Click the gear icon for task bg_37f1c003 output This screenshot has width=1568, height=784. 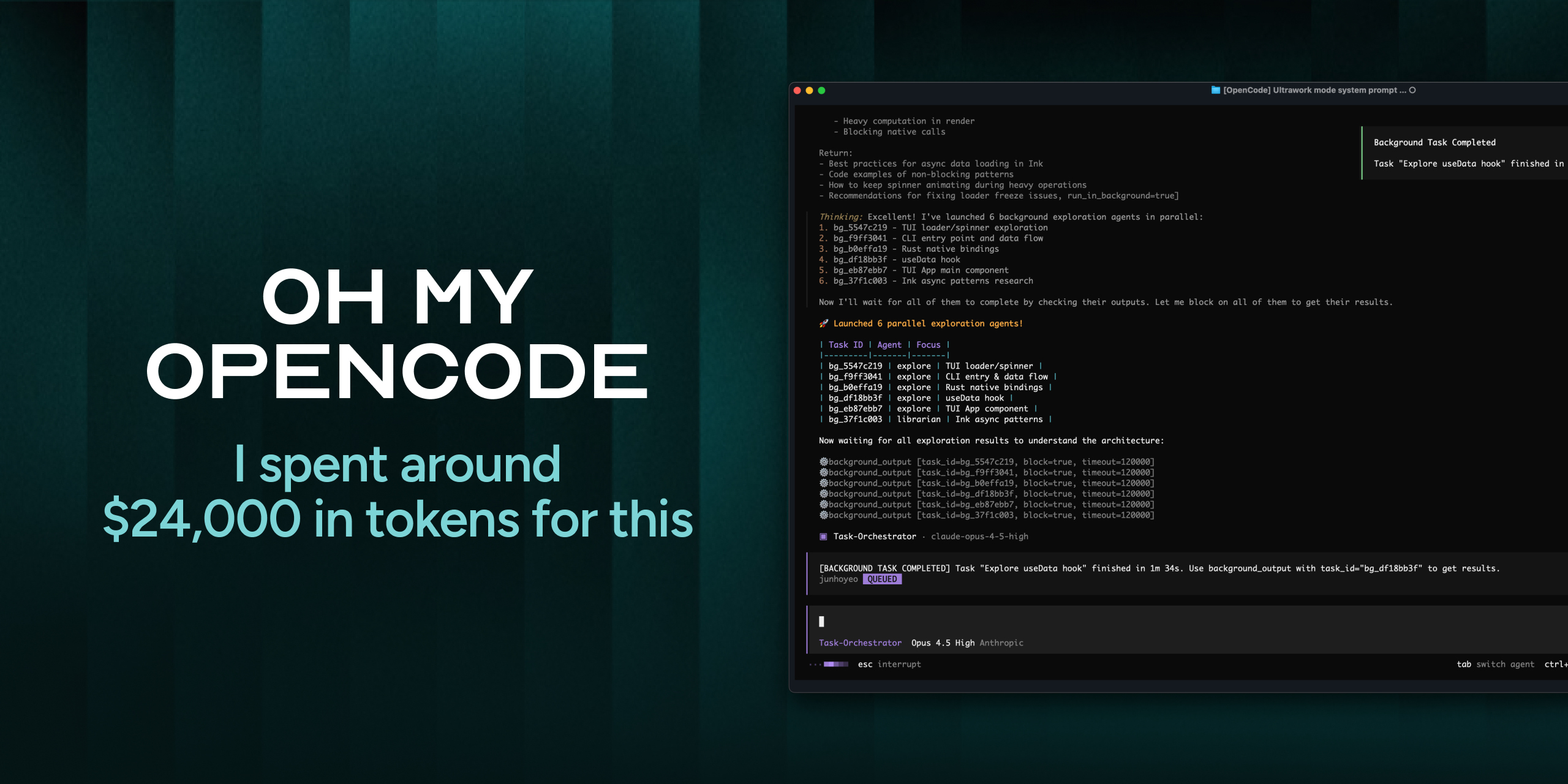(x=825, y=515)
